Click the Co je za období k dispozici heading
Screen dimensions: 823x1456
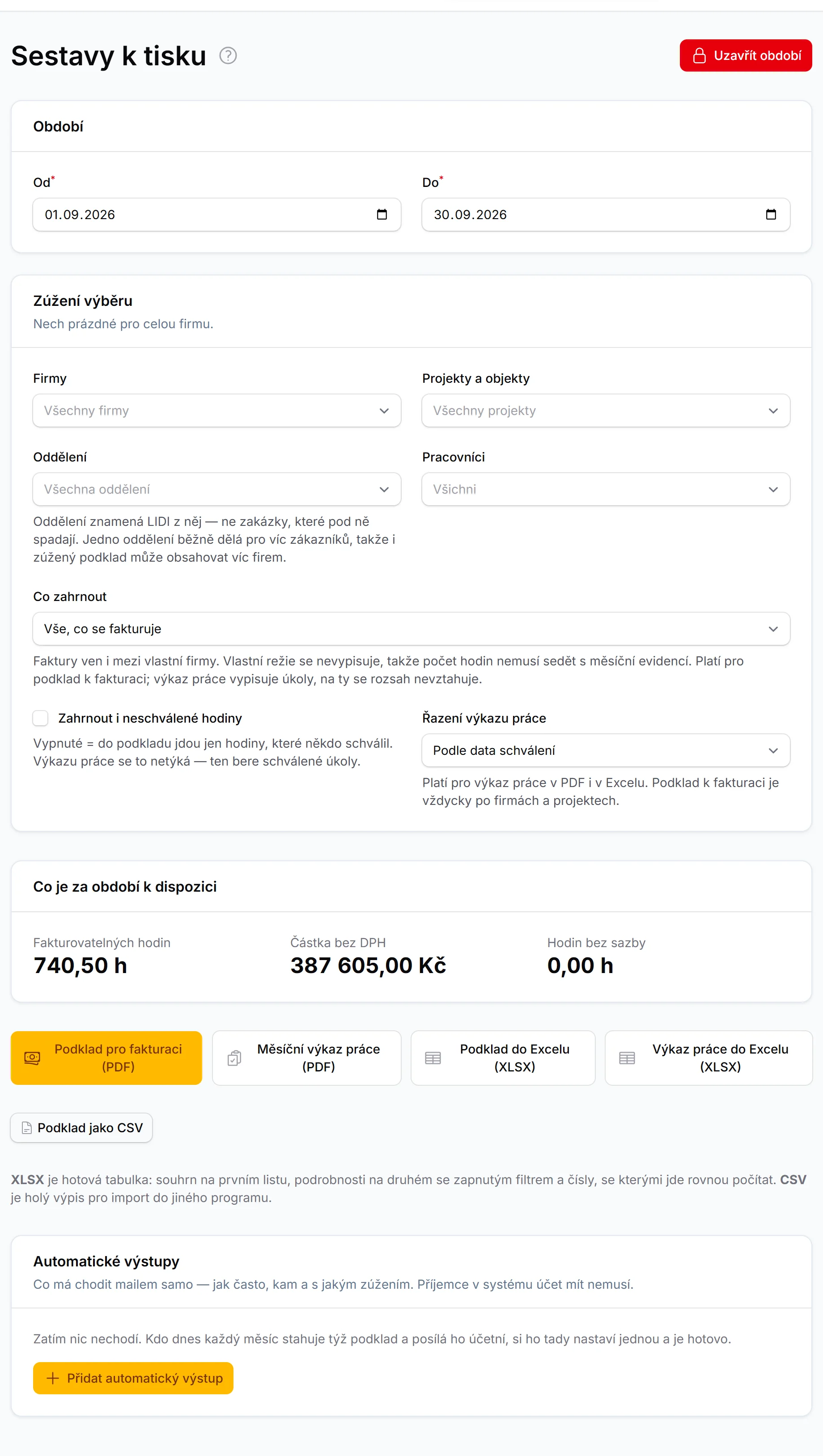[x=125, y=886]
